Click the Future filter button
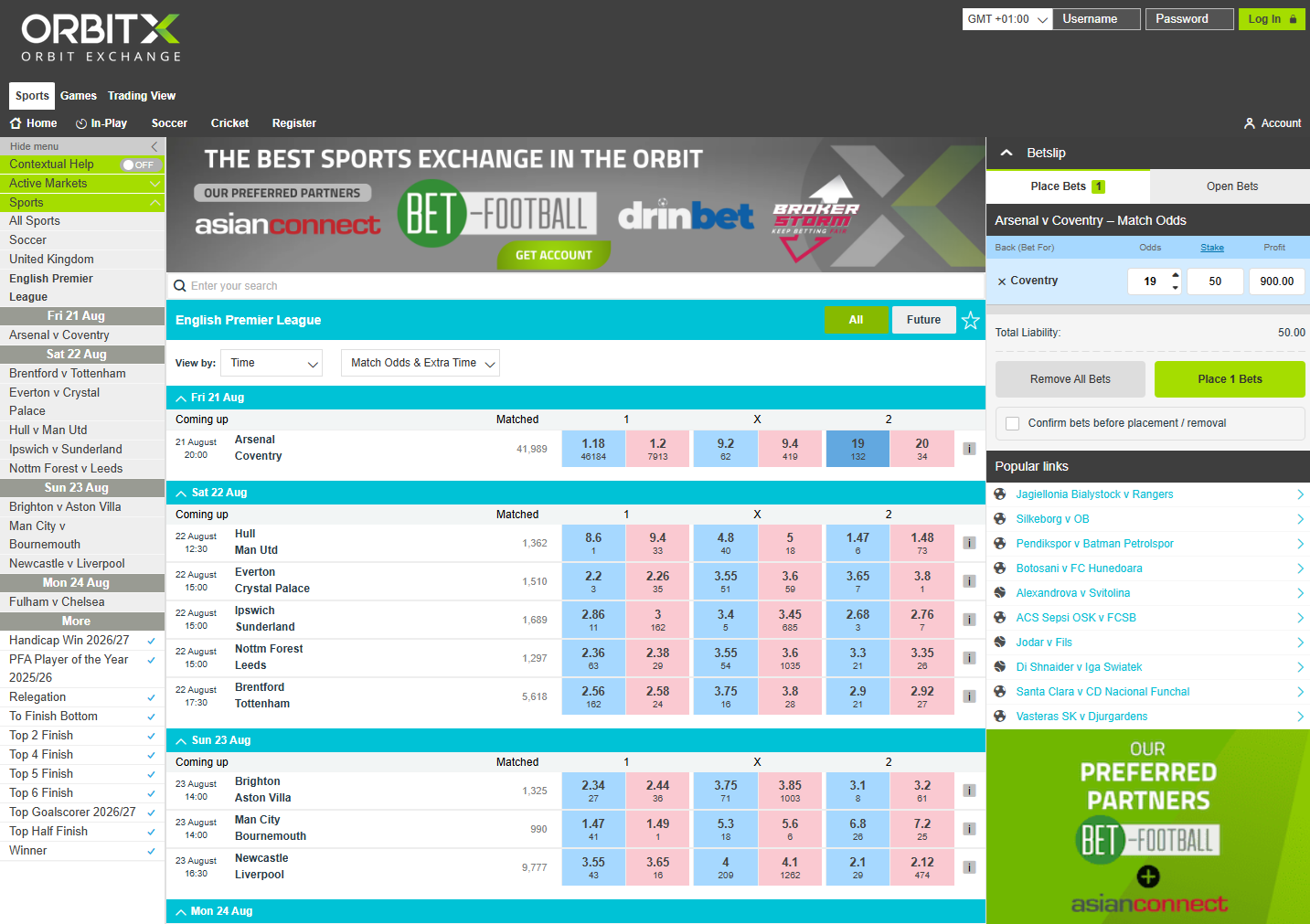1310x924 pixels. 924,320
